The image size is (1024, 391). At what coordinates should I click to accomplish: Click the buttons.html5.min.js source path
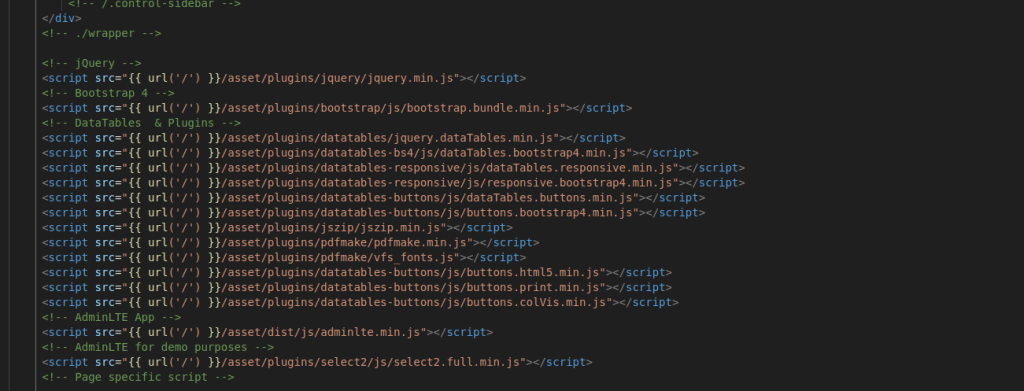pyautogui.click(x=413, y=274)
